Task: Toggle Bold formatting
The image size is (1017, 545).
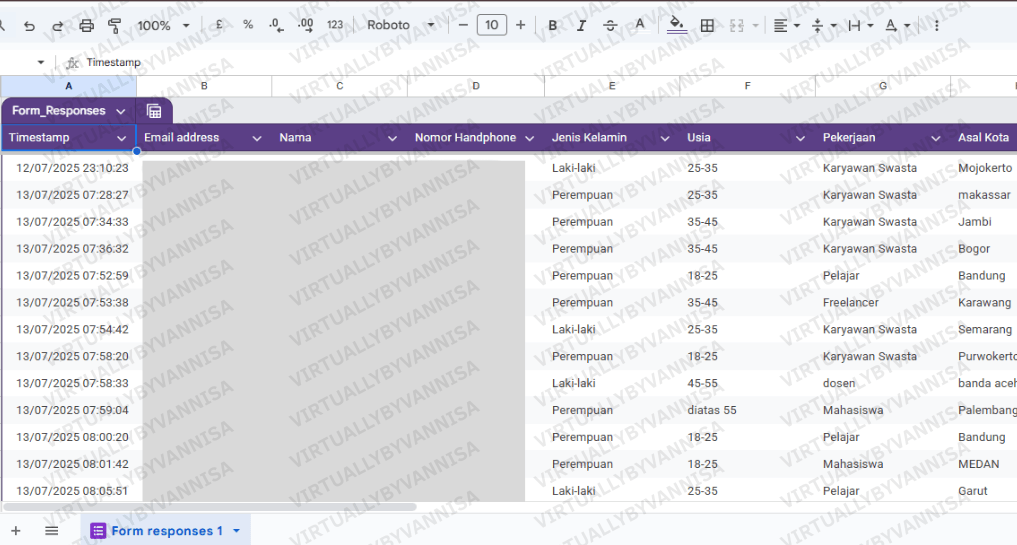Action: click(x=553, y=25)
